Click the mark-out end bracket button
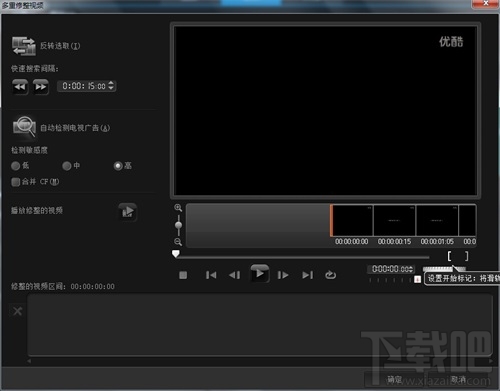 466,256
